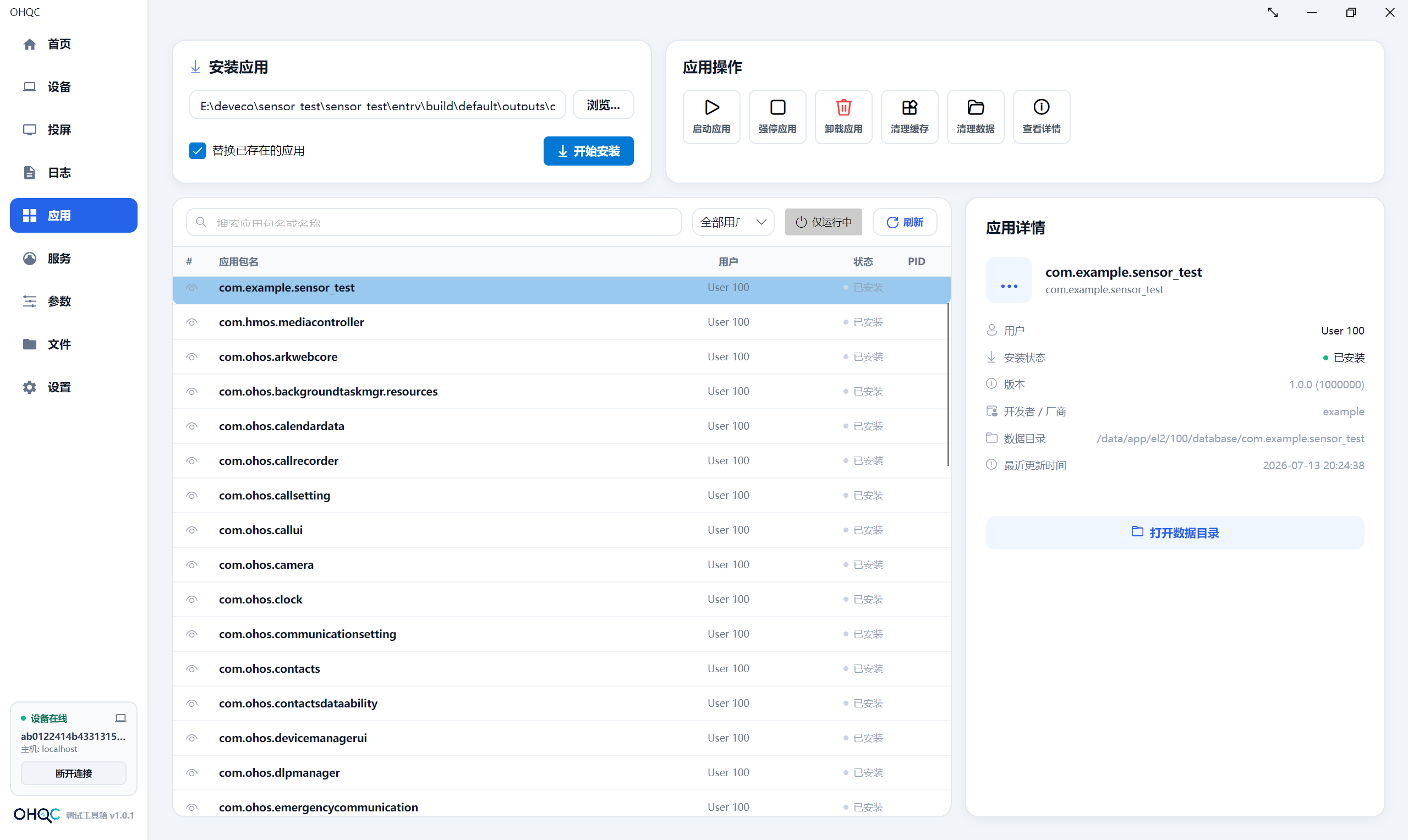Click 打开数据目录 button
The image size is (1408, 840).
click(x=1174, y=532)
